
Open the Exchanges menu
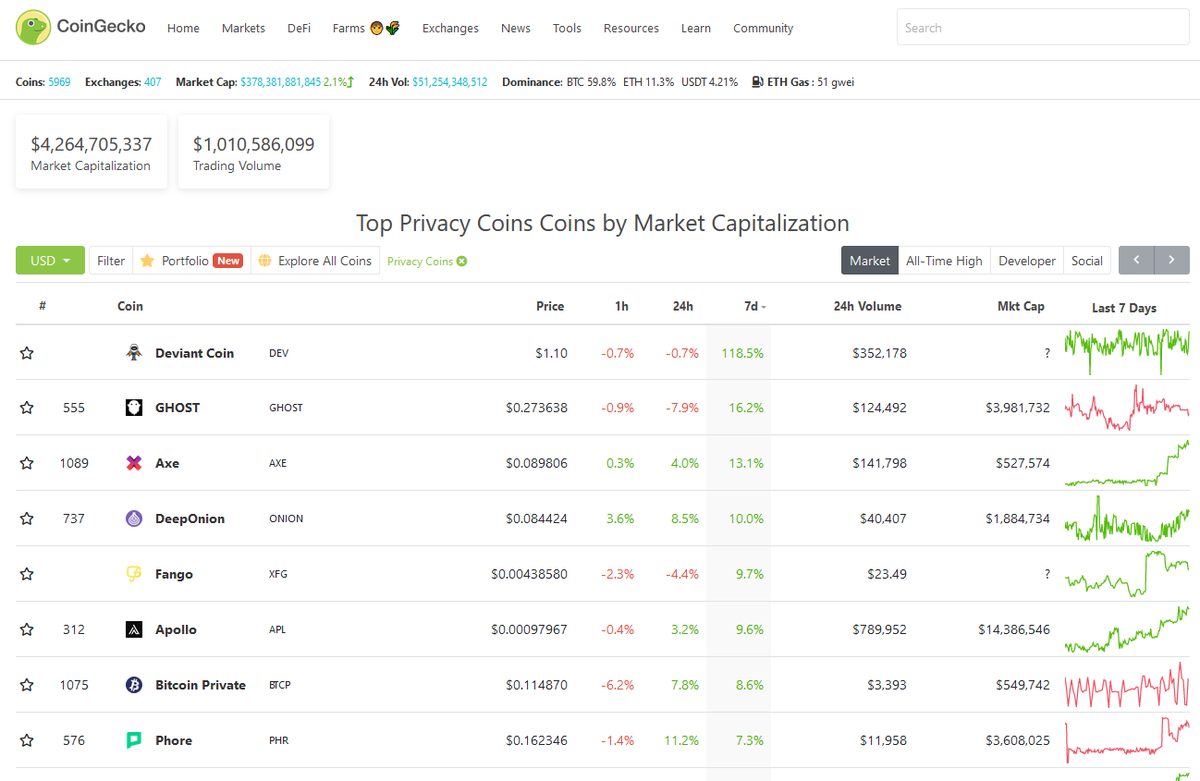pos(450,28)
